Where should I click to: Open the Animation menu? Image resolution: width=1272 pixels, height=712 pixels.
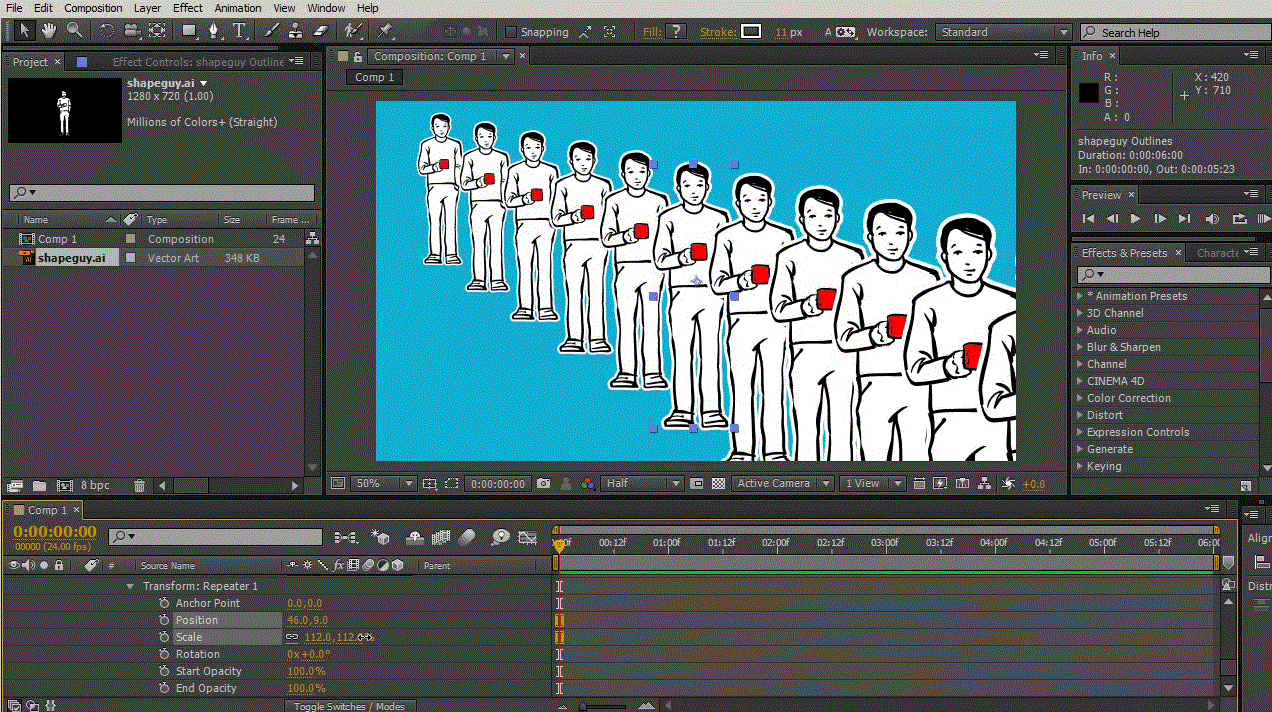click(238, 8)
